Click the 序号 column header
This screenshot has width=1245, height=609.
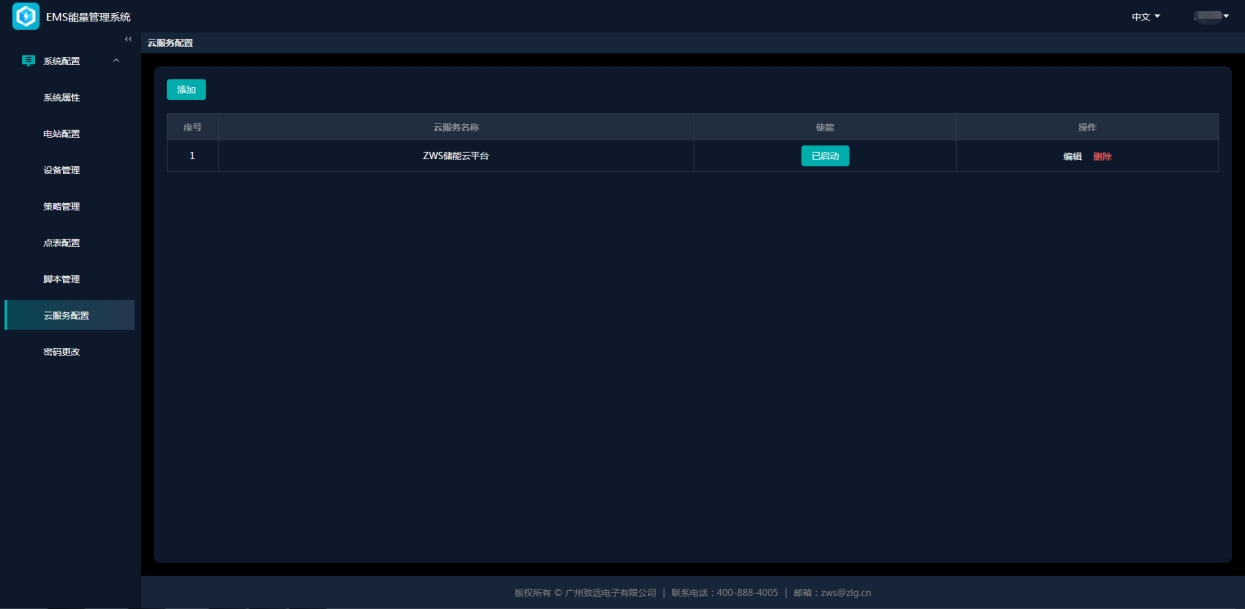(x=193, y=127)
